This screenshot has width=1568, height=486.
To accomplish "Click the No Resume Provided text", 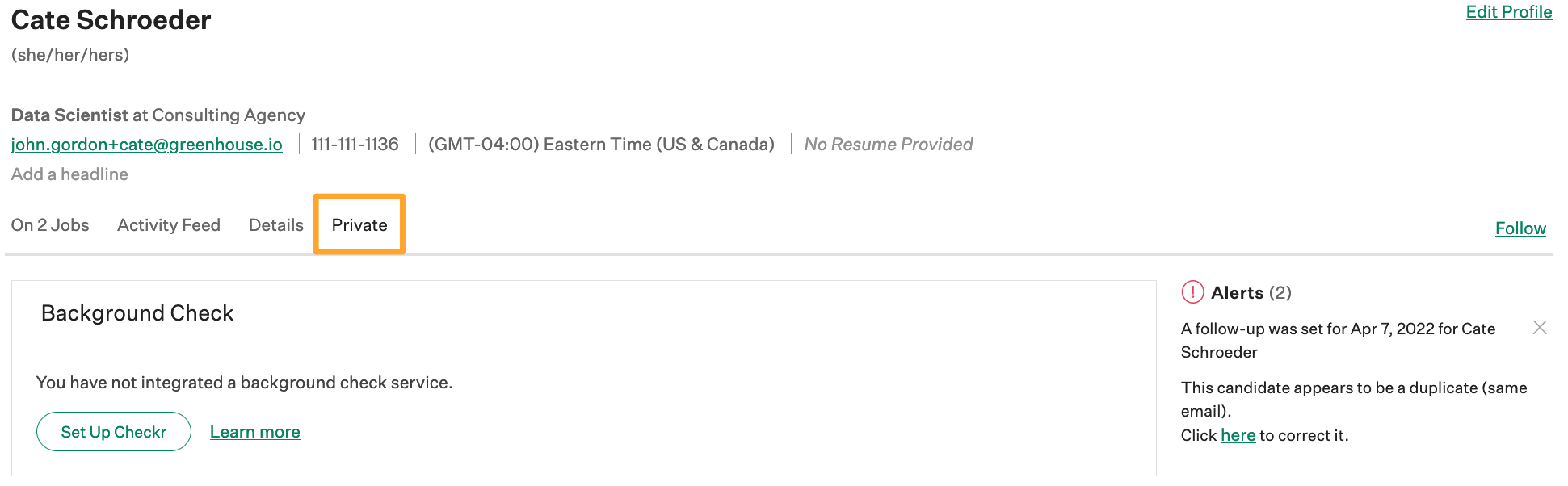I will click(889, 145).
